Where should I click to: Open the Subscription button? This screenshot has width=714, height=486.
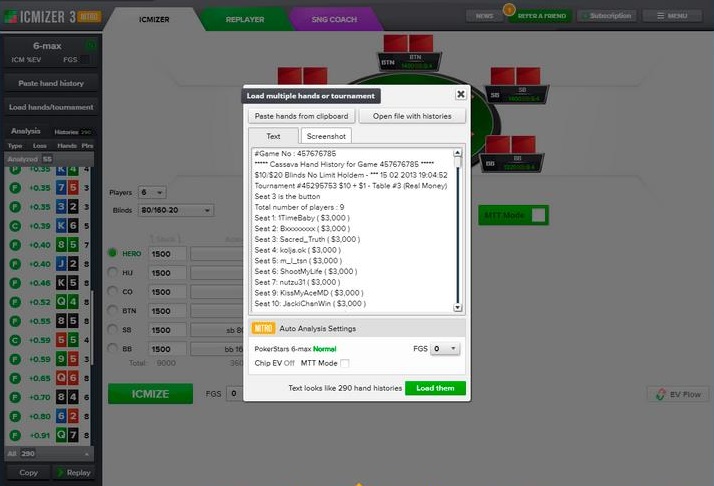(x=607, y=16)
